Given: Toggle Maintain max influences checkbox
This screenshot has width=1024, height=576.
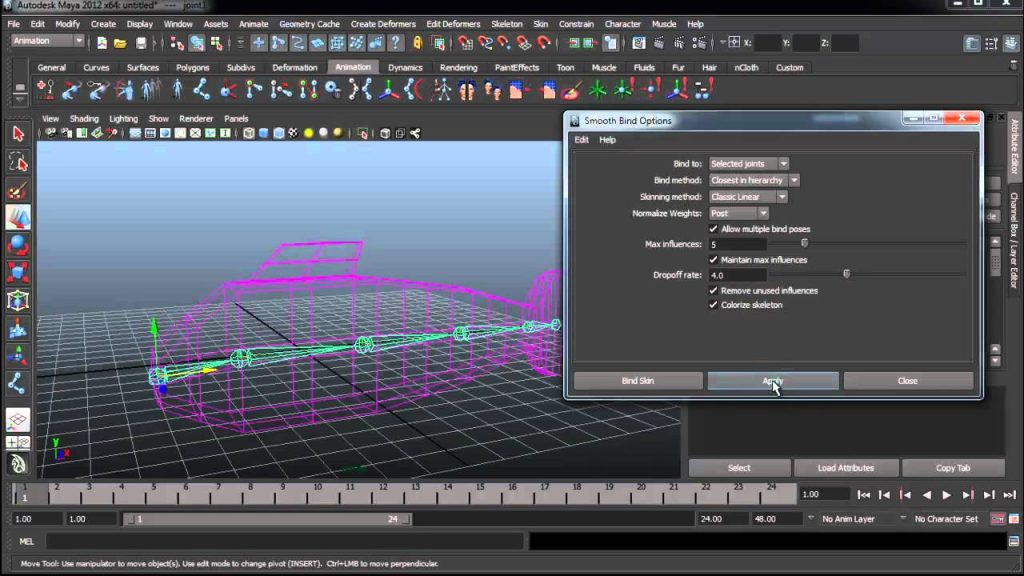Looking at the screenshot, I should click(x=713, y=260).
